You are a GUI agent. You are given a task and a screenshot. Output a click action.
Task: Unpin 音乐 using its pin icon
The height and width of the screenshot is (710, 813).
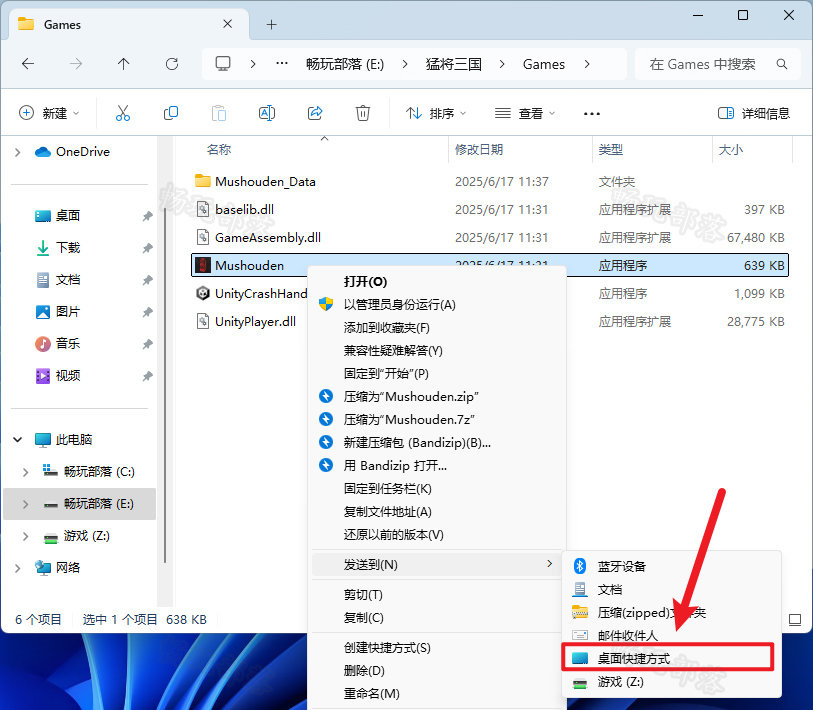click(148, 344)
